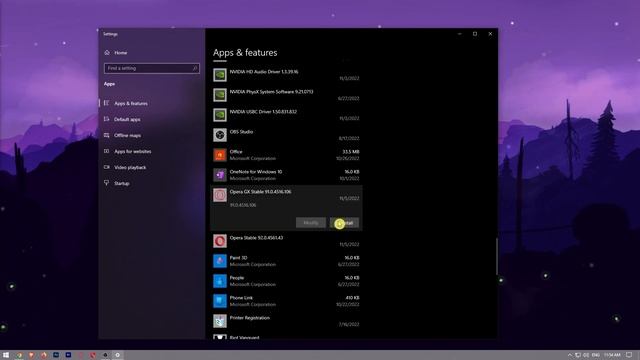Select the OneNote for Windows 10 entry

286,175
